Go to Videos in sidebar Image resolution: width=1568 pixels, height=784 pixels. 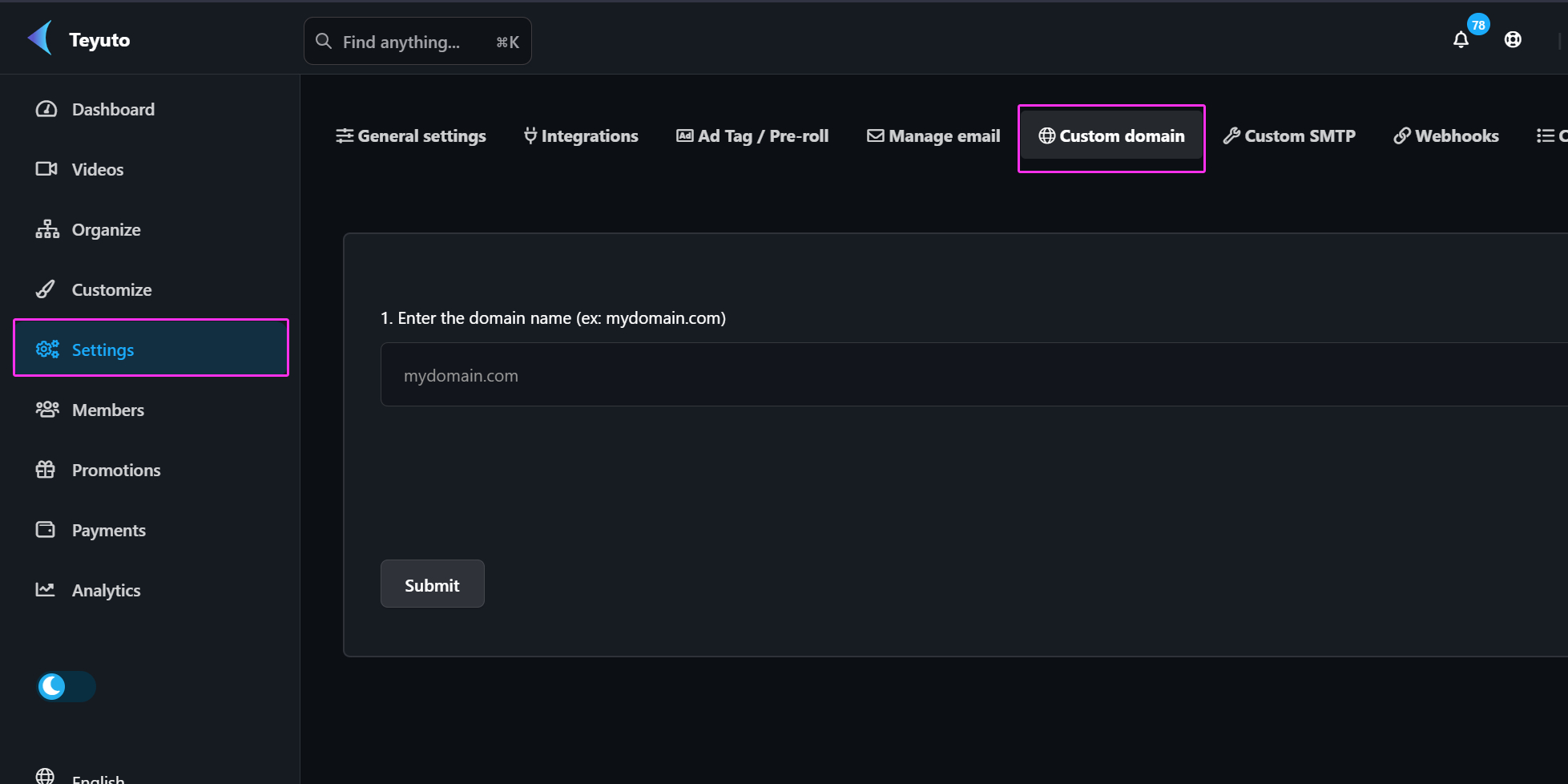(x=97, y=170)
